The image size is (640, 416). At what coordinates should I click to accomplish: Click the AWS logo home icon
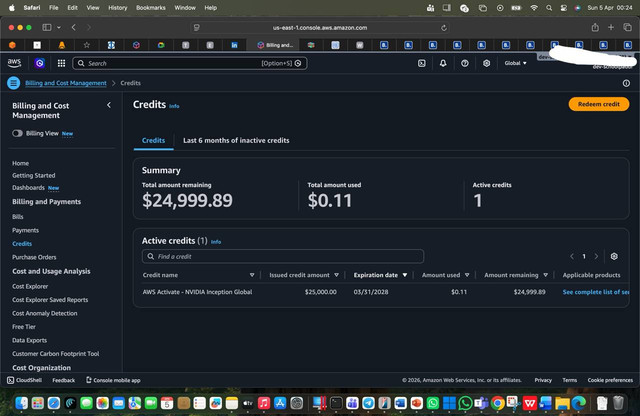coord(14,63)
